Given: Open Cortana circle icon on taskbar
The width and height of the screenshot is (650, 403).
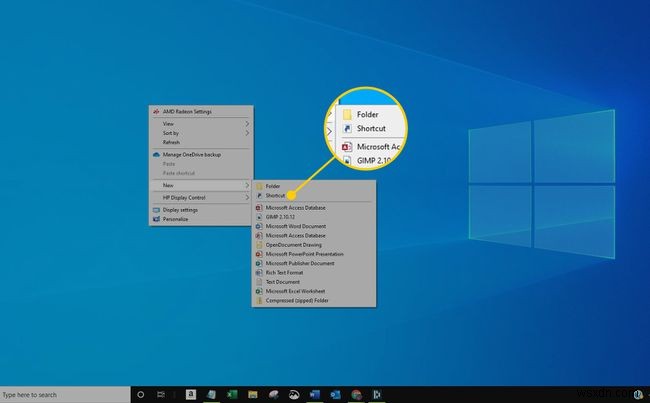Looking at the screenshot, I should (x=141, y=395).
